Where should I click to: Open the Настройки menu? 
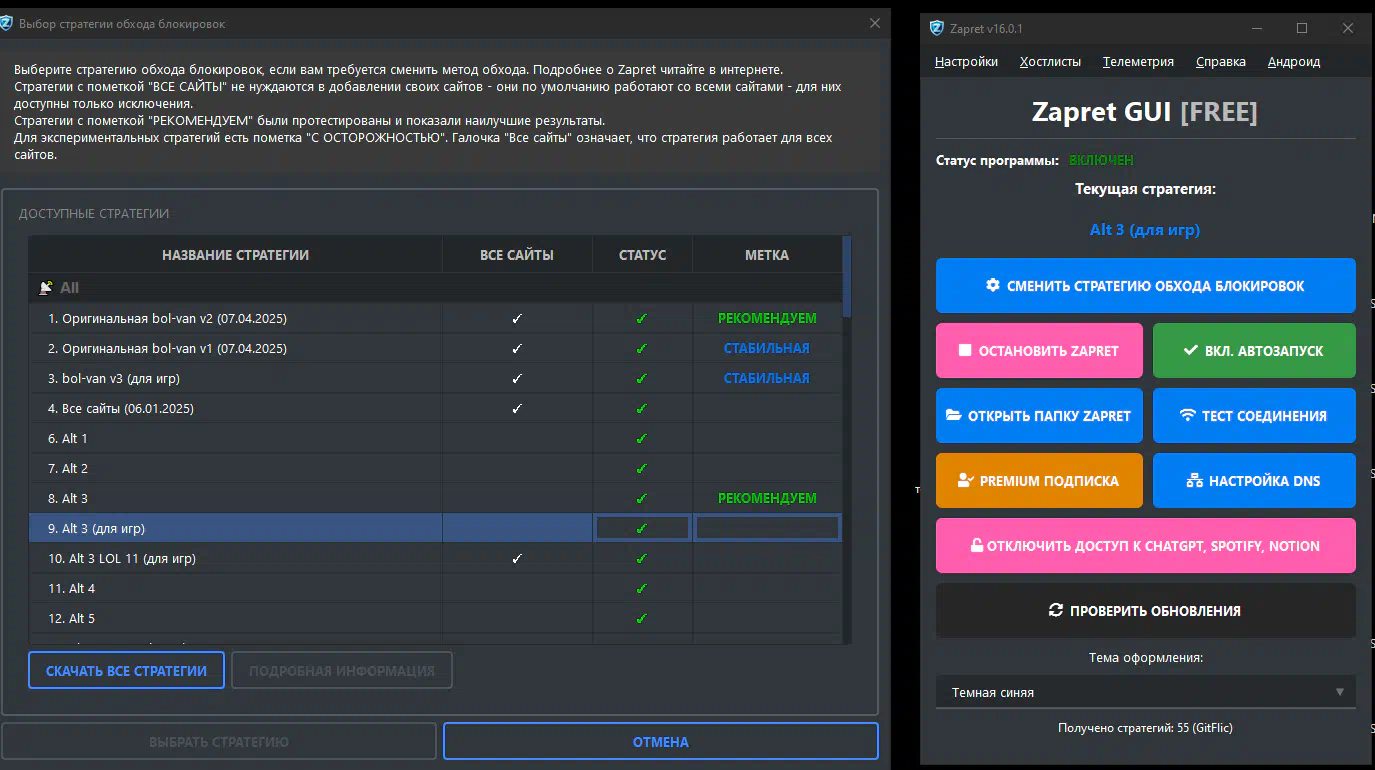(966, 61)
